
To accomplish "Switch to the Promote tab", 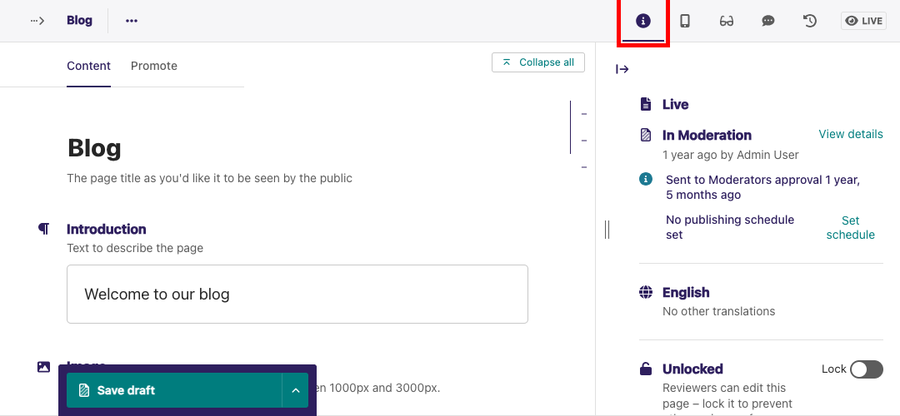I will pos(154,66).
